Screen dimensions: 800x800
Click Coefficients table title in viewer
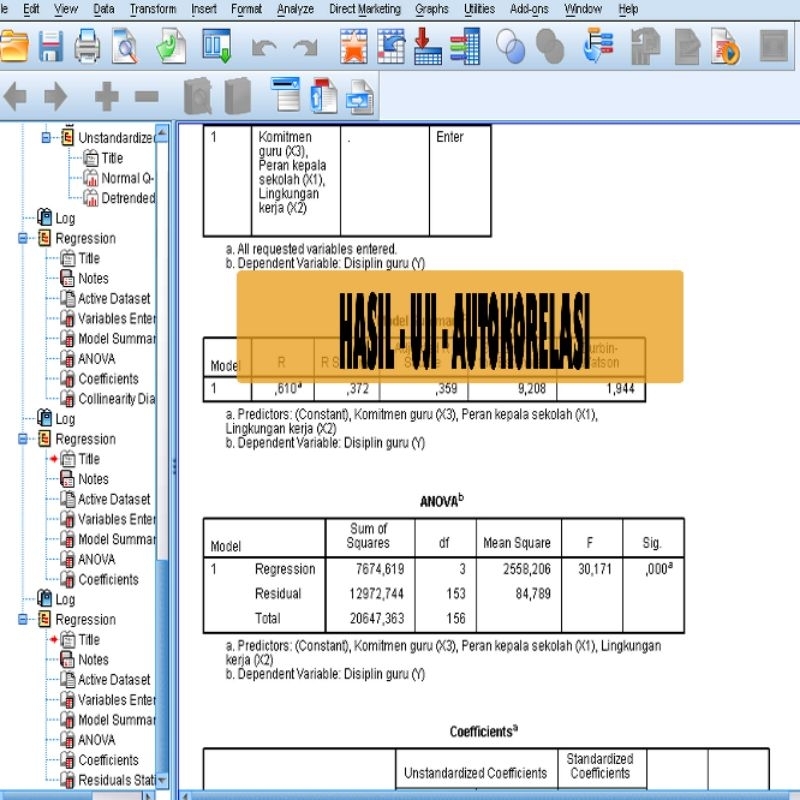(484, 731)
